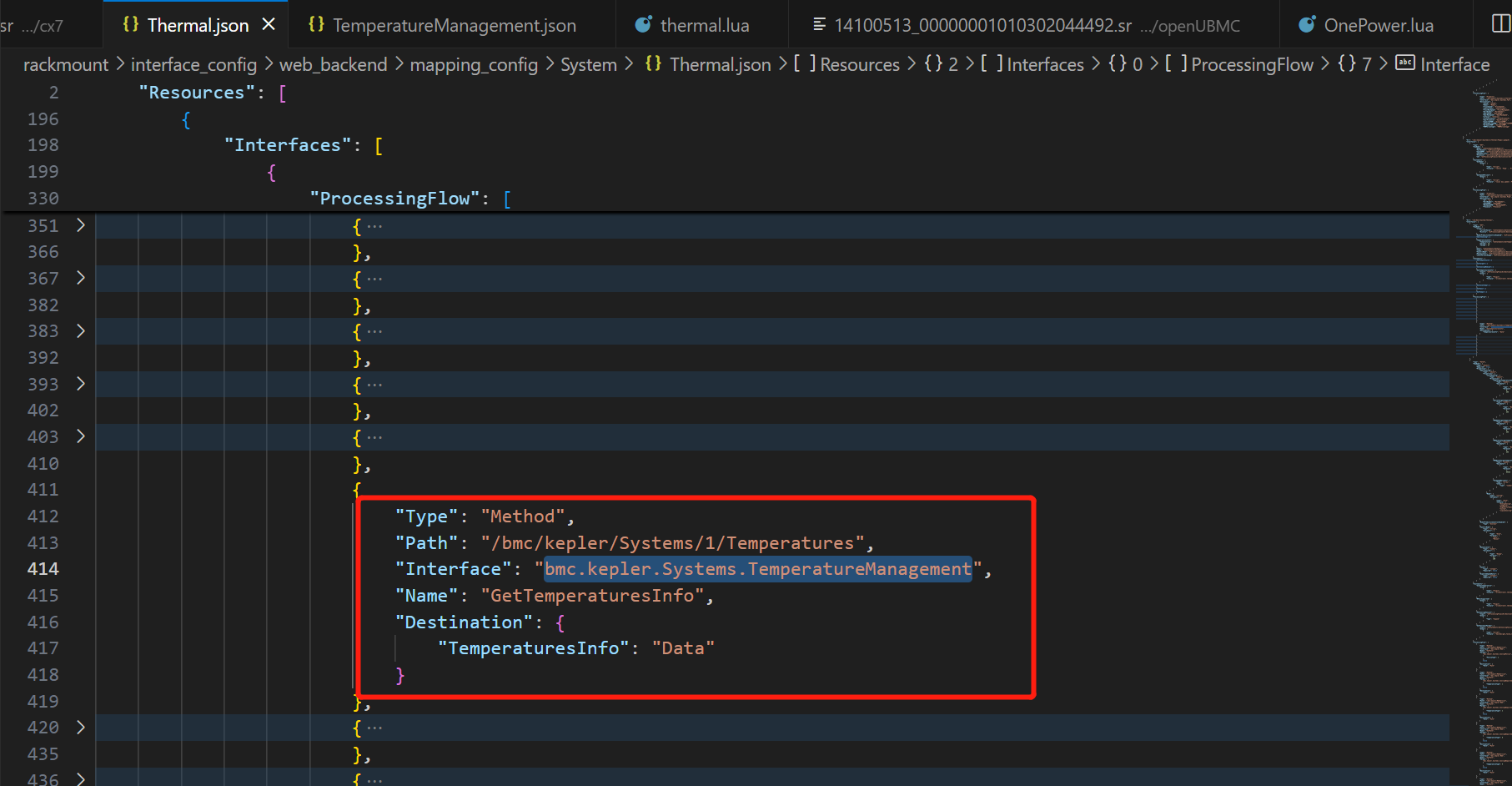Select mapping_config in the breadcrumb path

click(473, 64)
